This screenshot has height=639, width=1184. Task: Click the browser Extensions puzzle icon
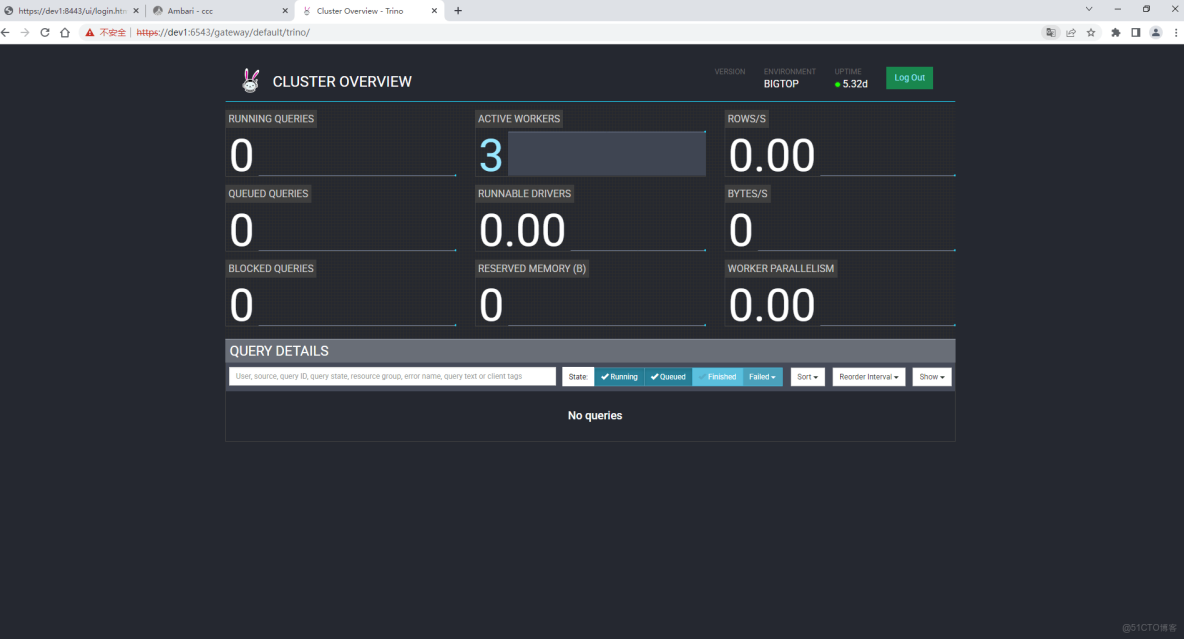[1115, 32]
